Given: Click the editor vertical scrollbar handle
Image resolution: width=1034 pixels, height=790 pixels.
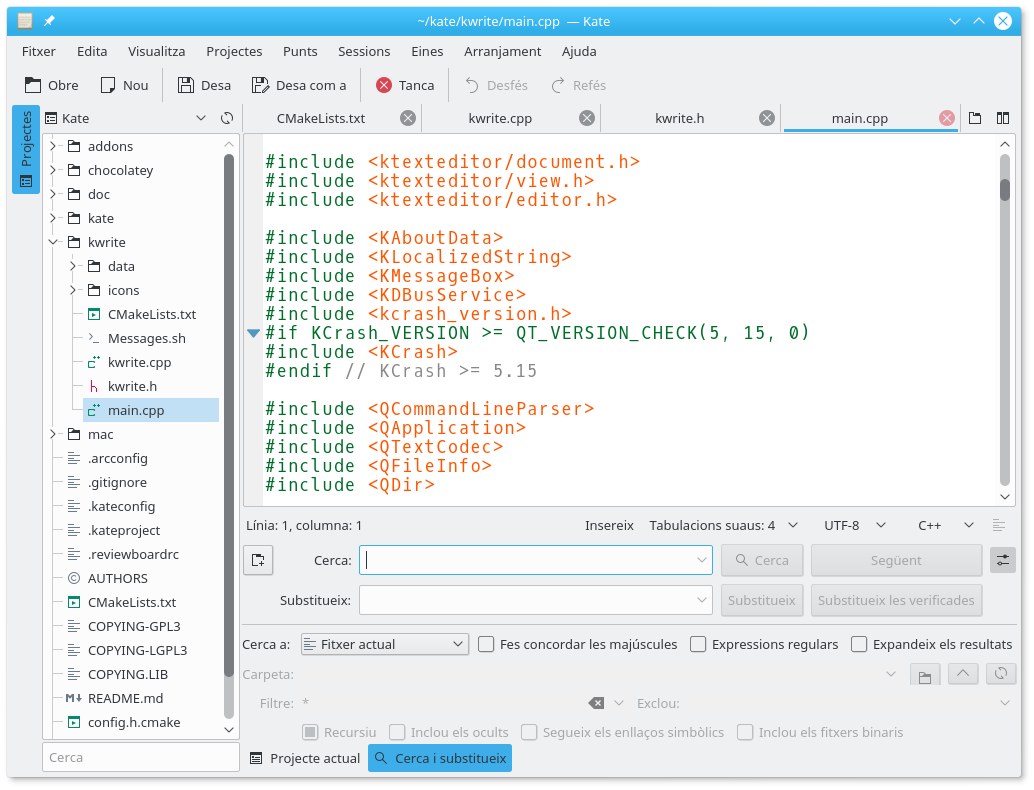Looking at the screenshot, I should (x=1005, y=189).
